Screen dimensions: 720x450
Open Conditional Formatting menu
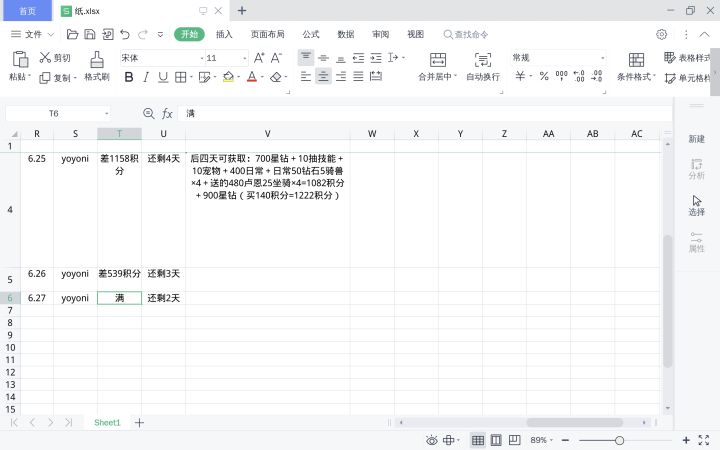coord(636,67)
